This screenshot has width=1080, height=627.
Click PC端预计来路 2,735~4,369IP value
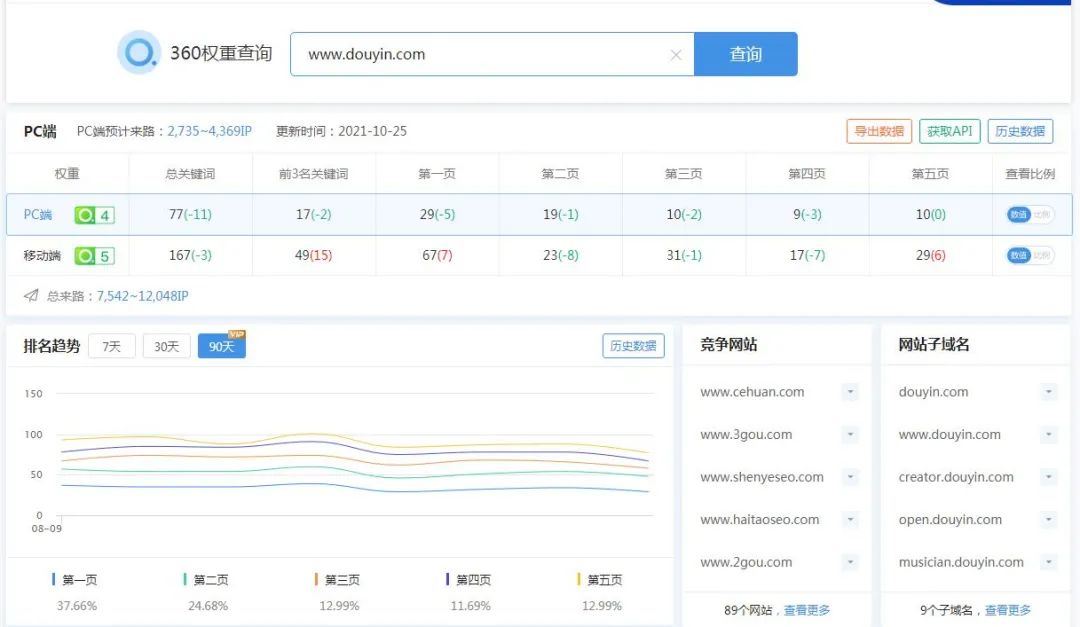[210, 131]
